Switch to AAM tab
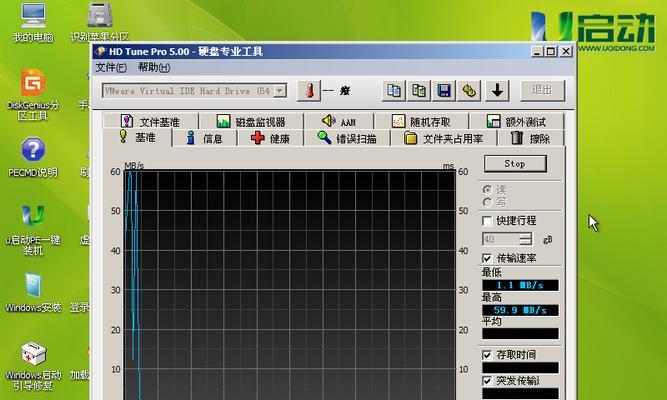 (x=339, y=122)
